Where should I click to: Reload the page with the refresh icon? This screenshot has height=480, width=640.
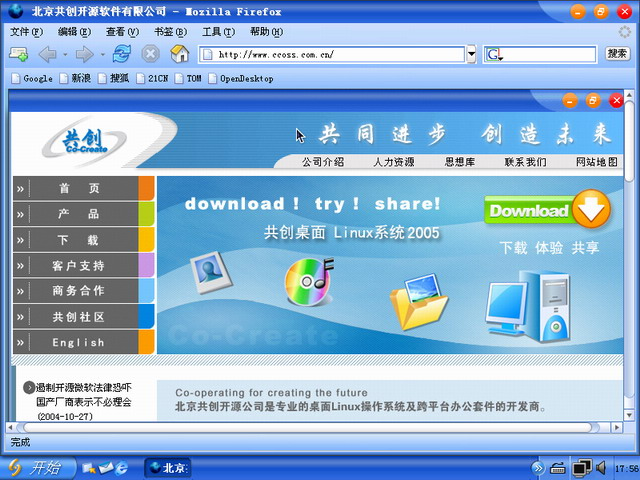coord(122,54)
